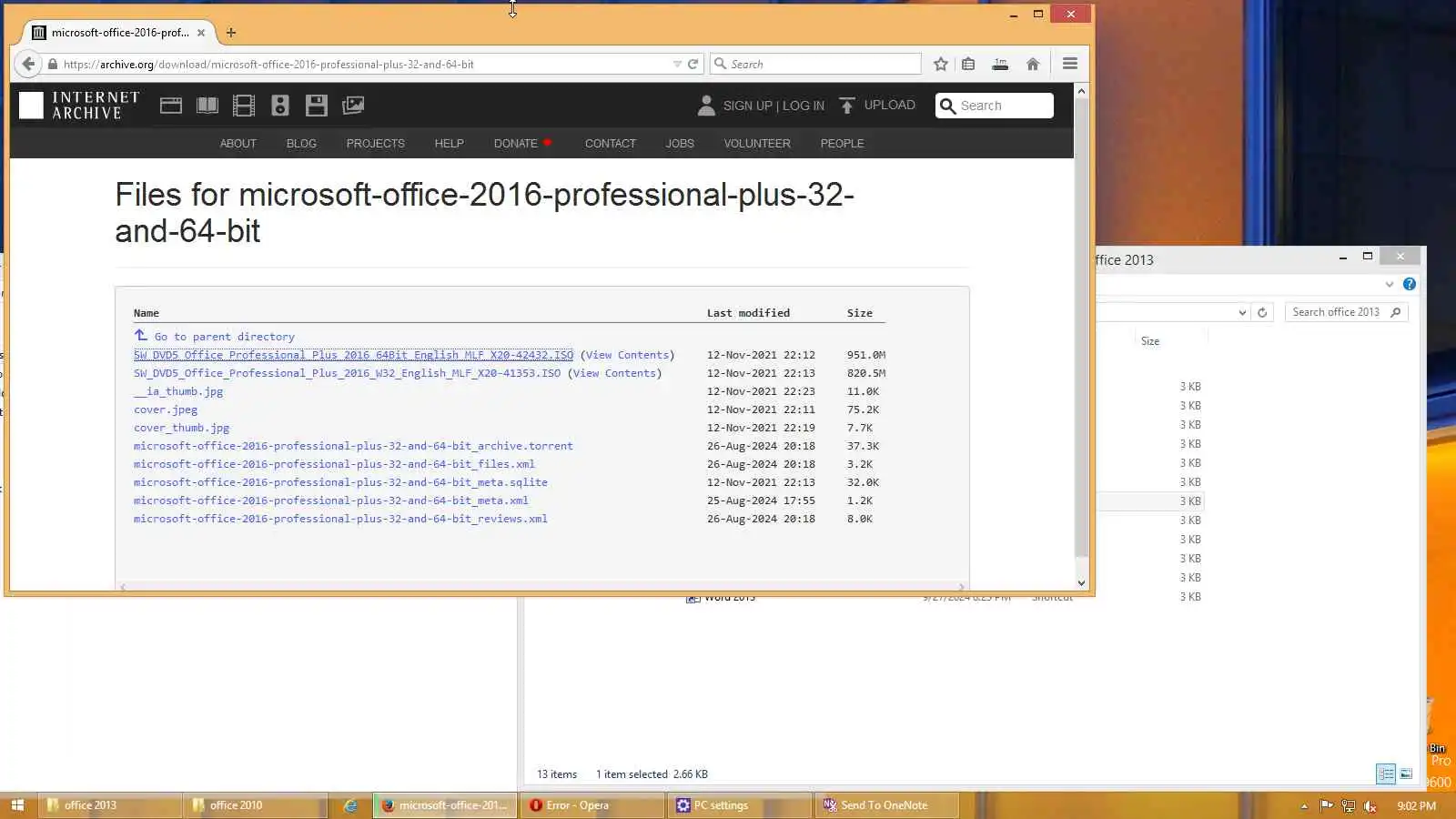Open the __ia_thumb.jpg file link
This screenshot has height=819, width=1456.
pyautogui.click(x=178, y=391)
